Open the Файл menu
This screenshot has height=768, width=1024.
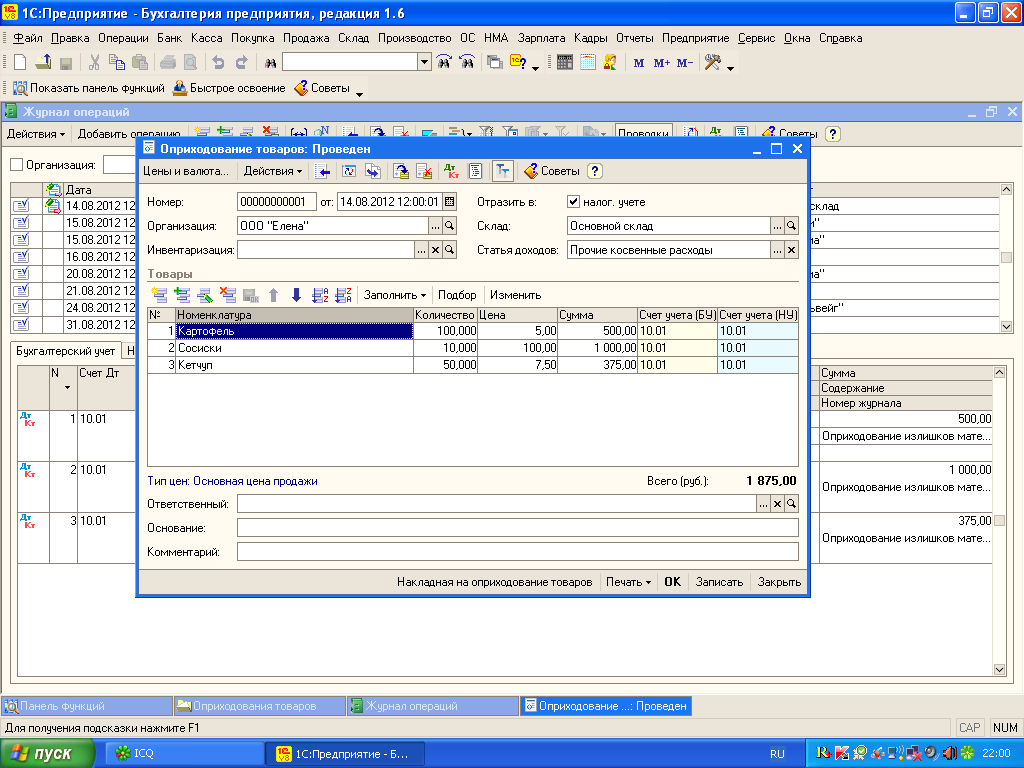[27, 38]
